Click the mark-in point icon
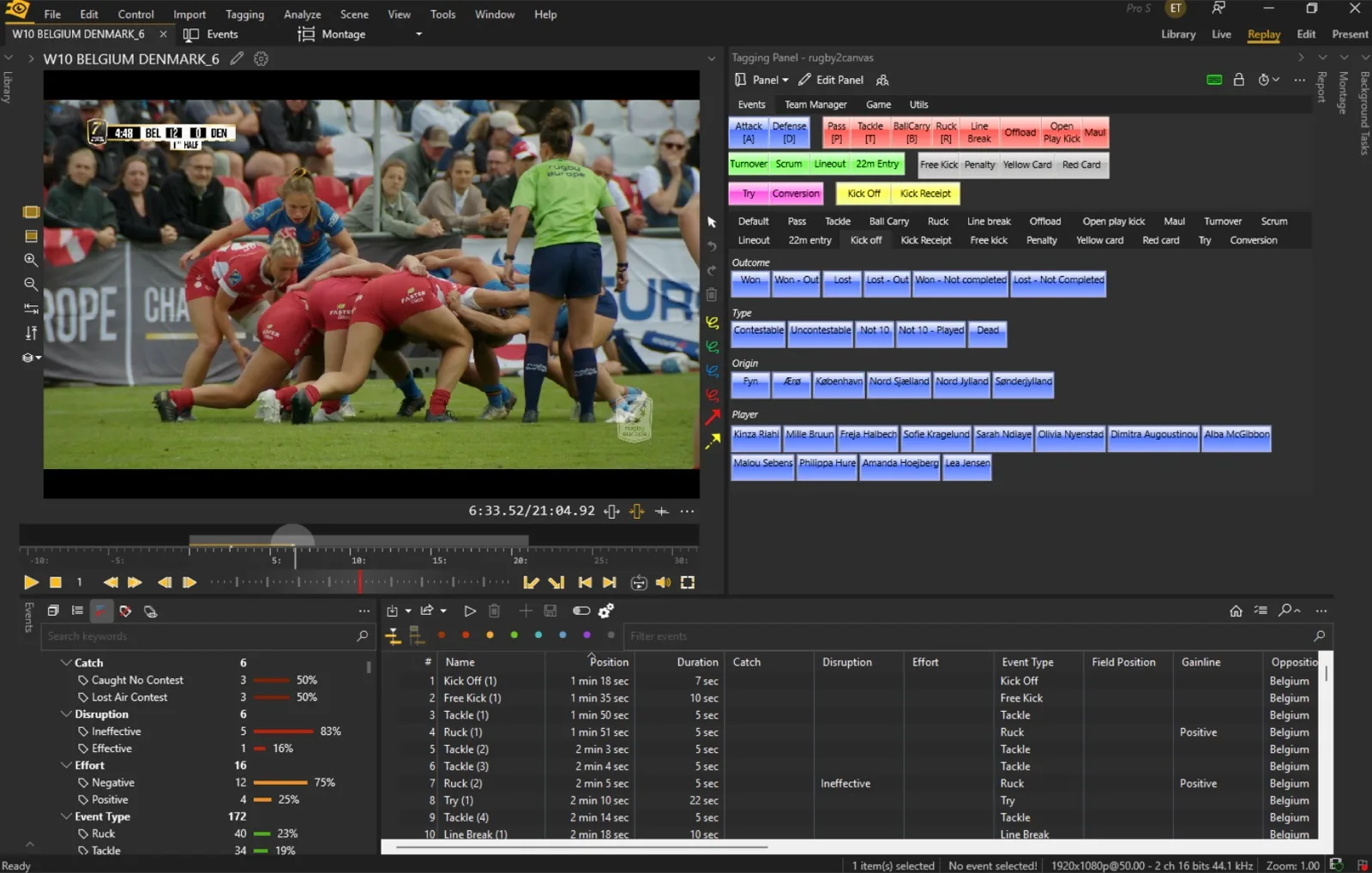Viewport: 1372px width, 873px height. pos(531,582)
